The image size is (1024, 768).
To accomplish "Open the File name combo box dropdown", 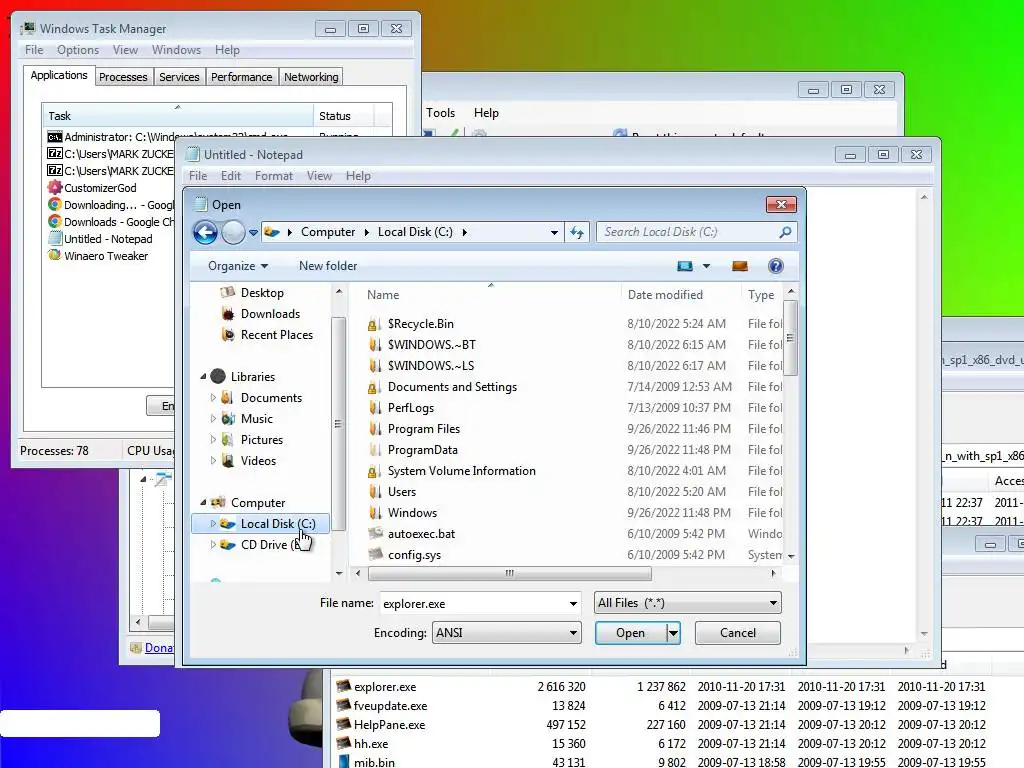I will pyautogui.click(x=573, y=603).
